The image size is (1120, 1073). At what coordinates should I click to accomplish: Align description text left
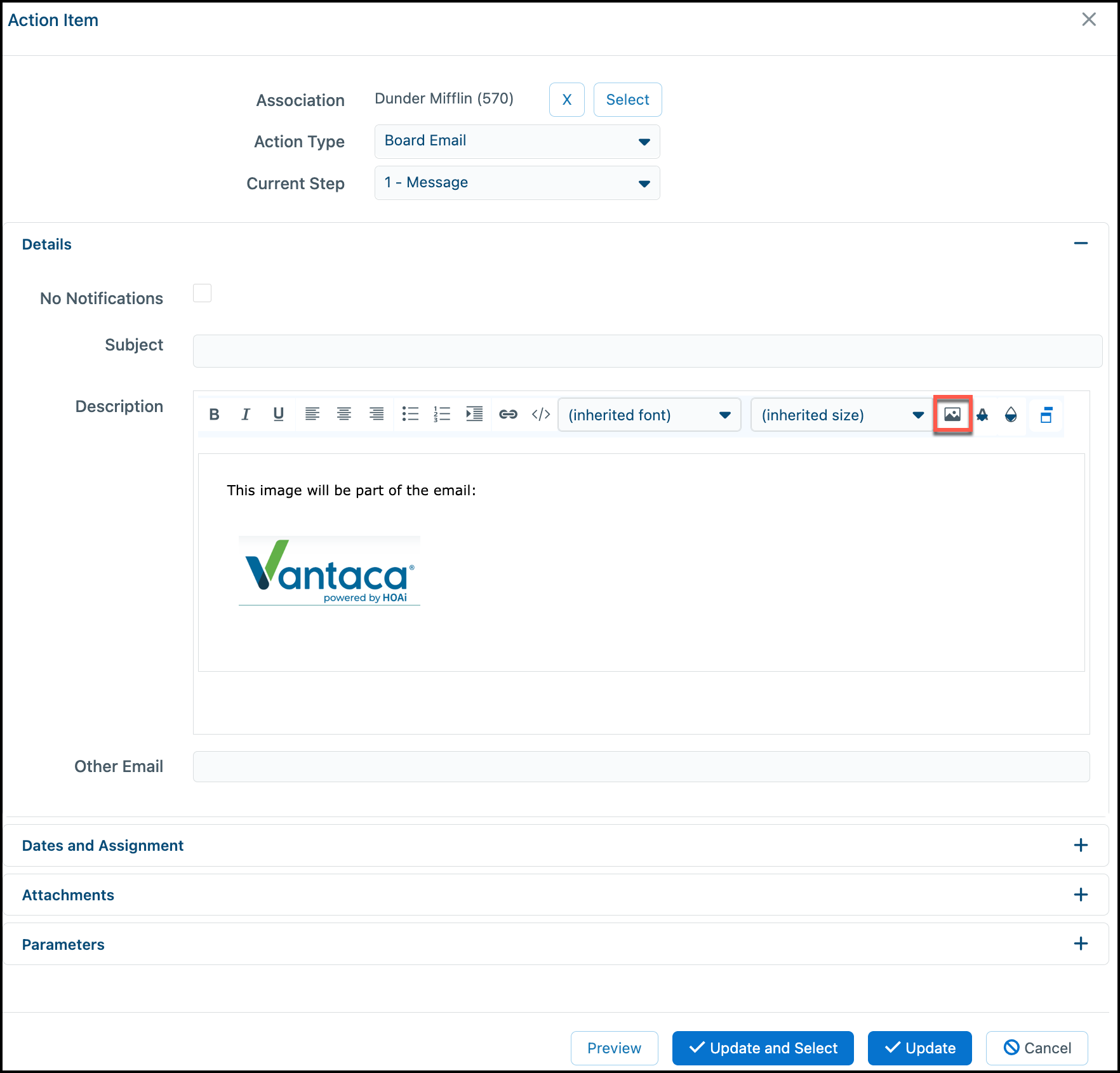[312, 415]
